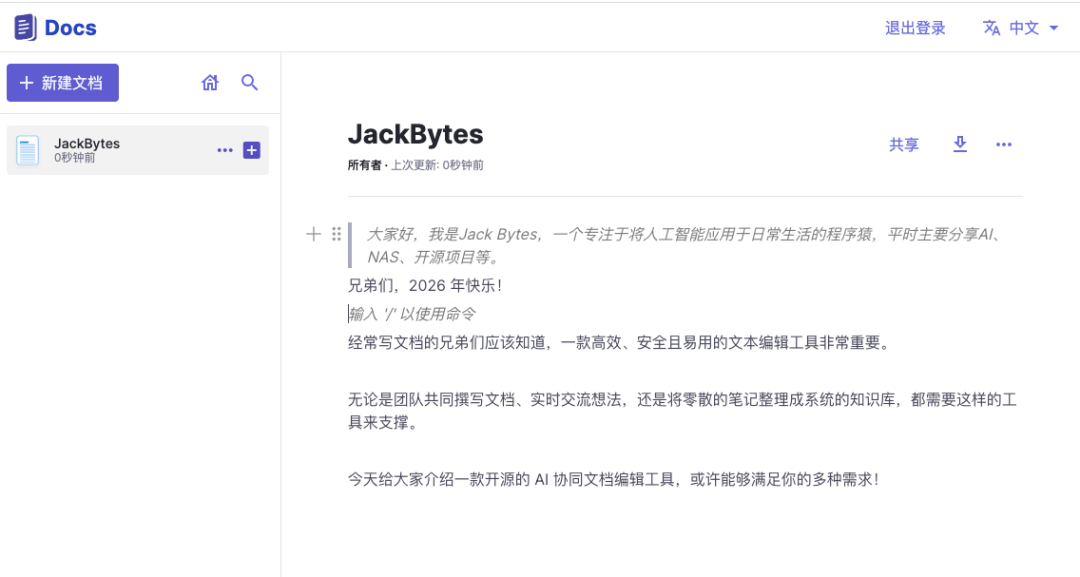Click the JackBytes document file icon

(28, 150)
